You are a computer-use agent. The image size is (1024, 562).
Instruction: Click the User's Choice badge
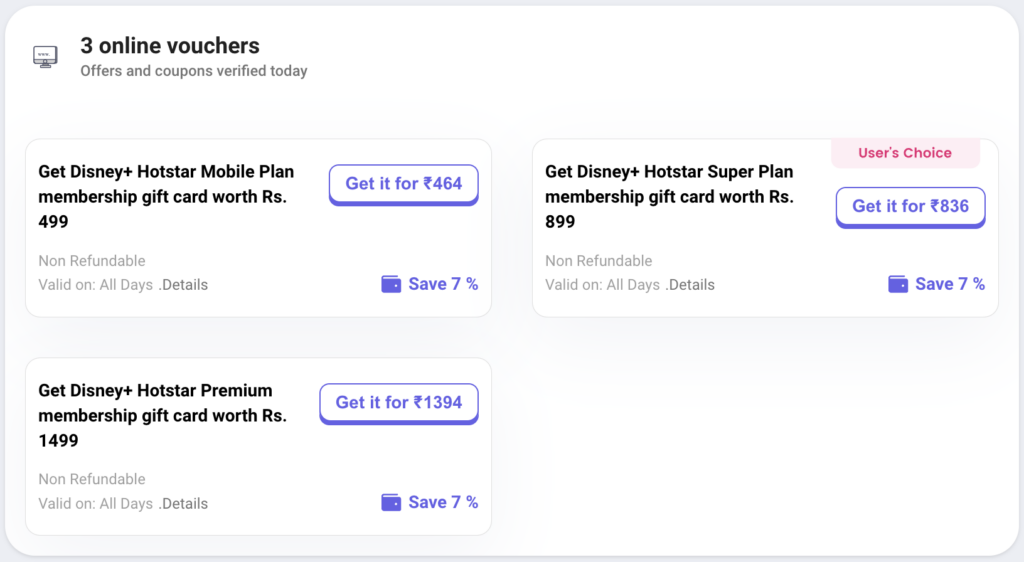(905, 153)
